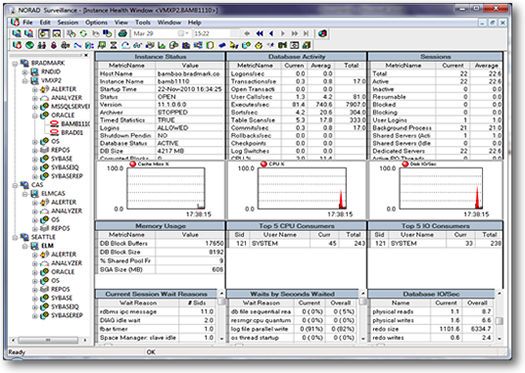Click the Top 5 IO Consumers header
This screenshot has width=525, height=373.
pos(435,226)
